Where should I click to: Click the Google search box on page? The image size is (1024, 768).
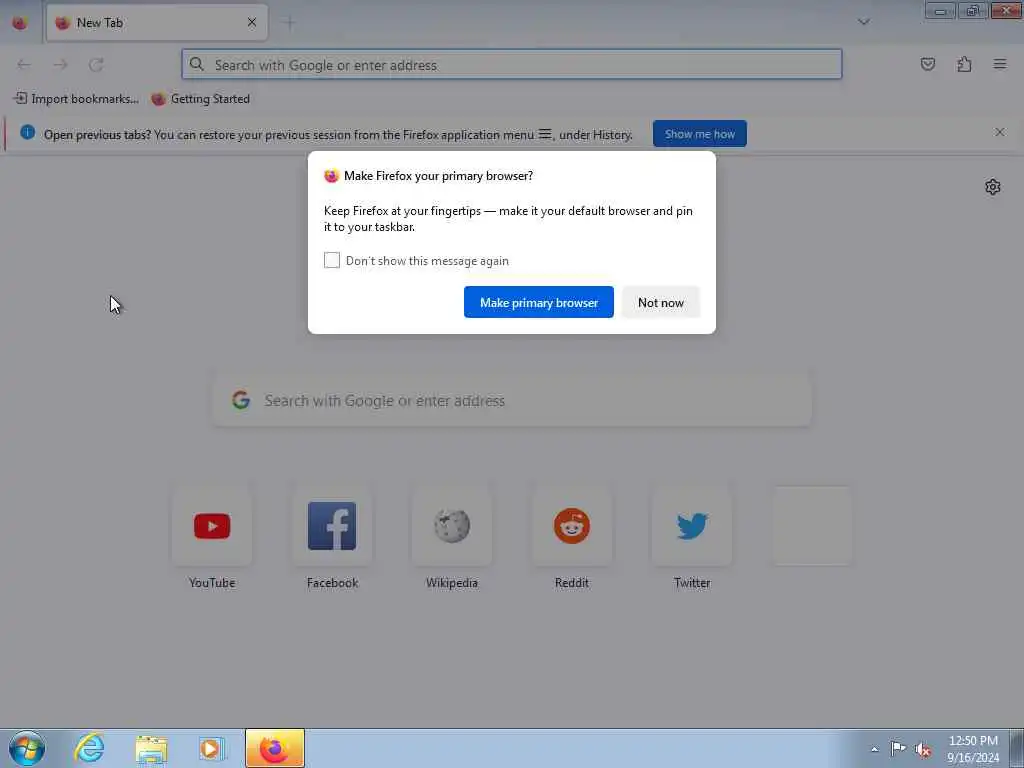pos(512,400)
